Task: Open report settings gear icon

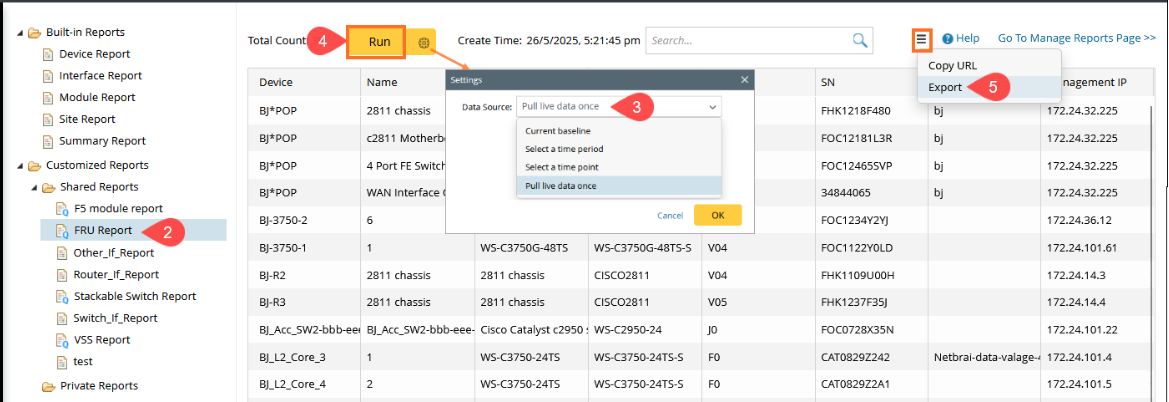Action: (423, 43)
